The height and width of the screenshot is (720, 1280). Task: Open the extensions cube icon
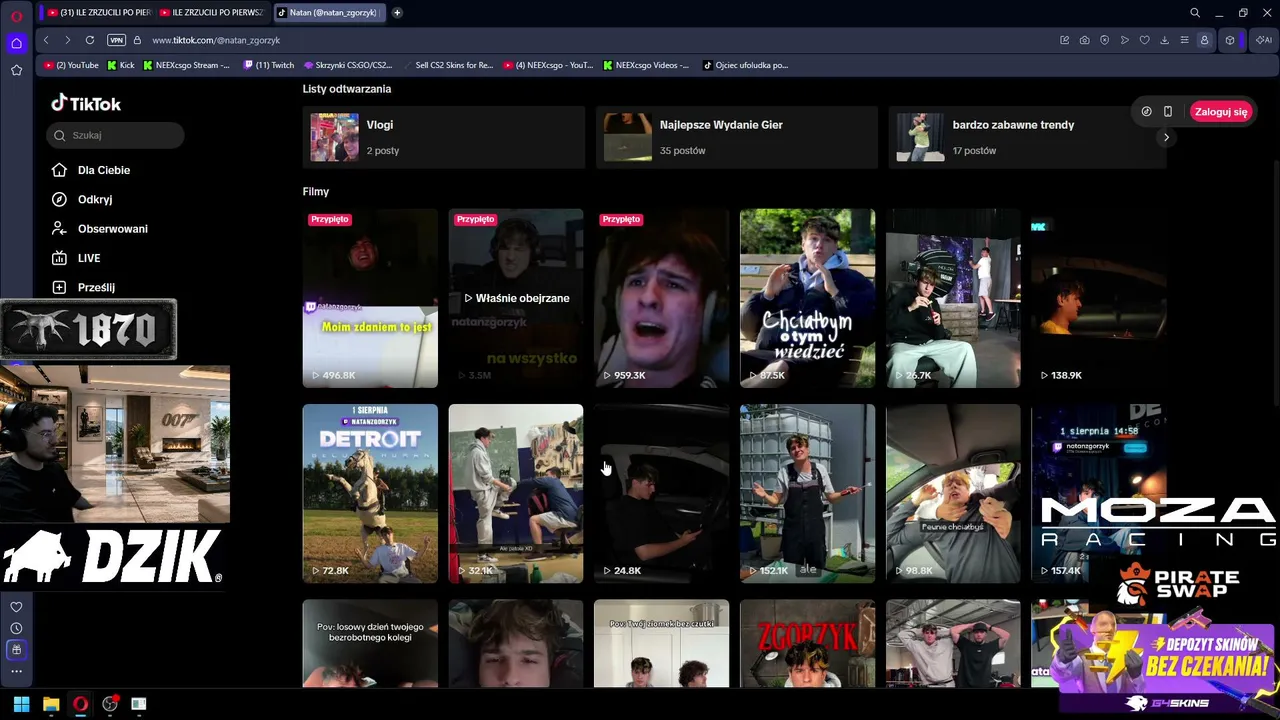coord(1230,40)
